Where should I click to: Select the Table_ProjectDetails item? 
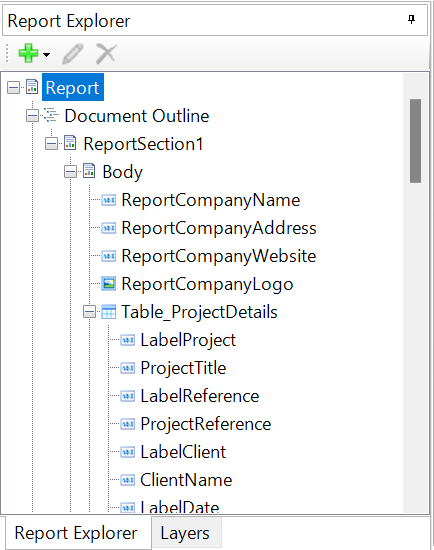click(x=199, y=312)
